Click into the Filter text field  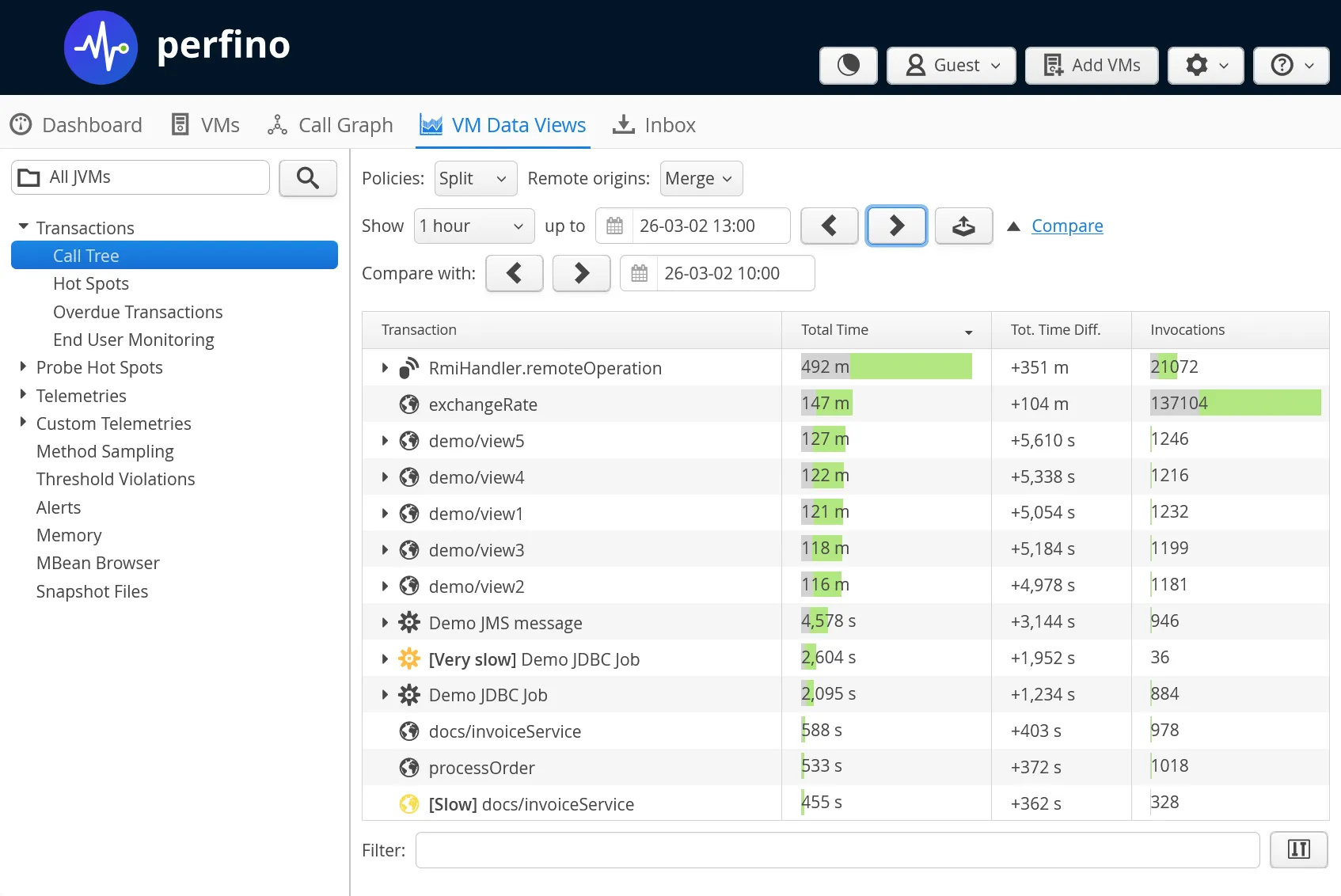point(837,850)
